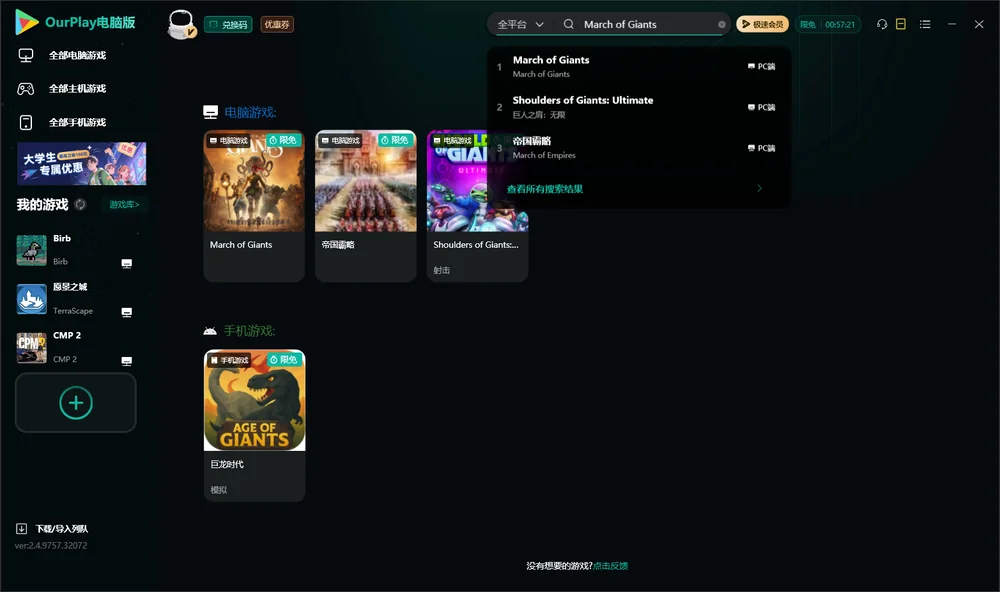Click the student discount banner
1000x592 pixels.
(x=82, y=164)
